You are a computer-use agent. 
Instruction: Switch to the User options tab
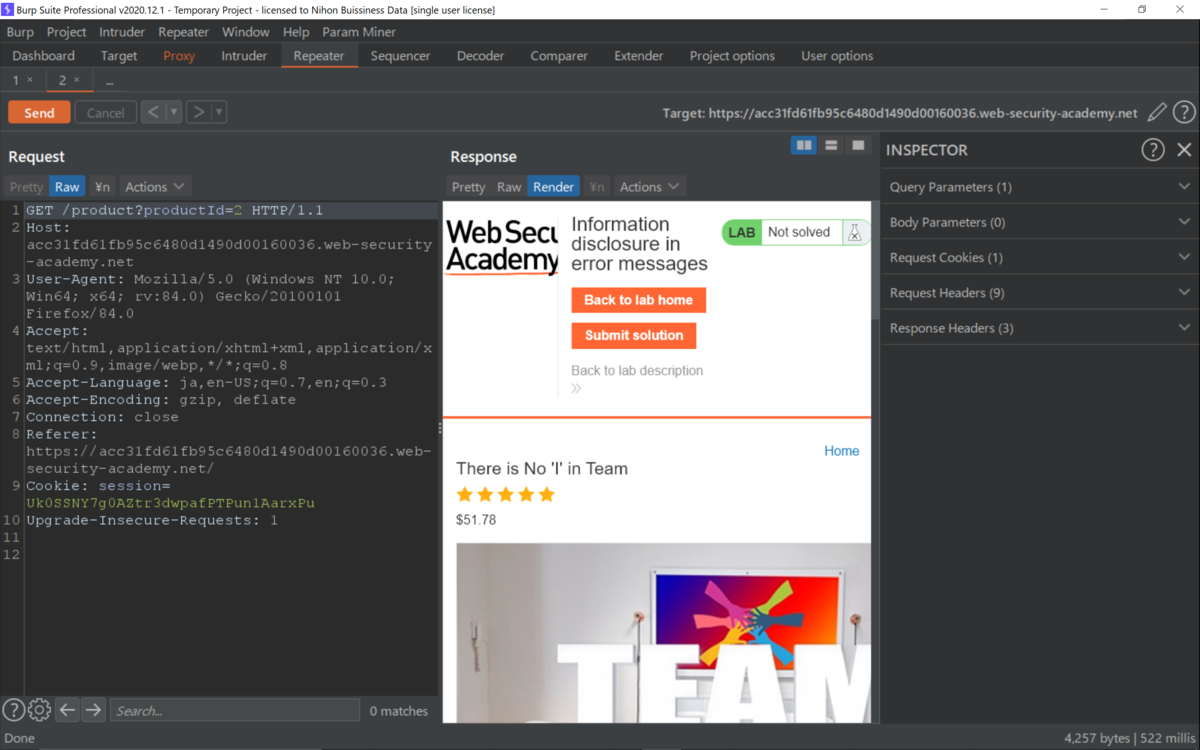(837, 56)
